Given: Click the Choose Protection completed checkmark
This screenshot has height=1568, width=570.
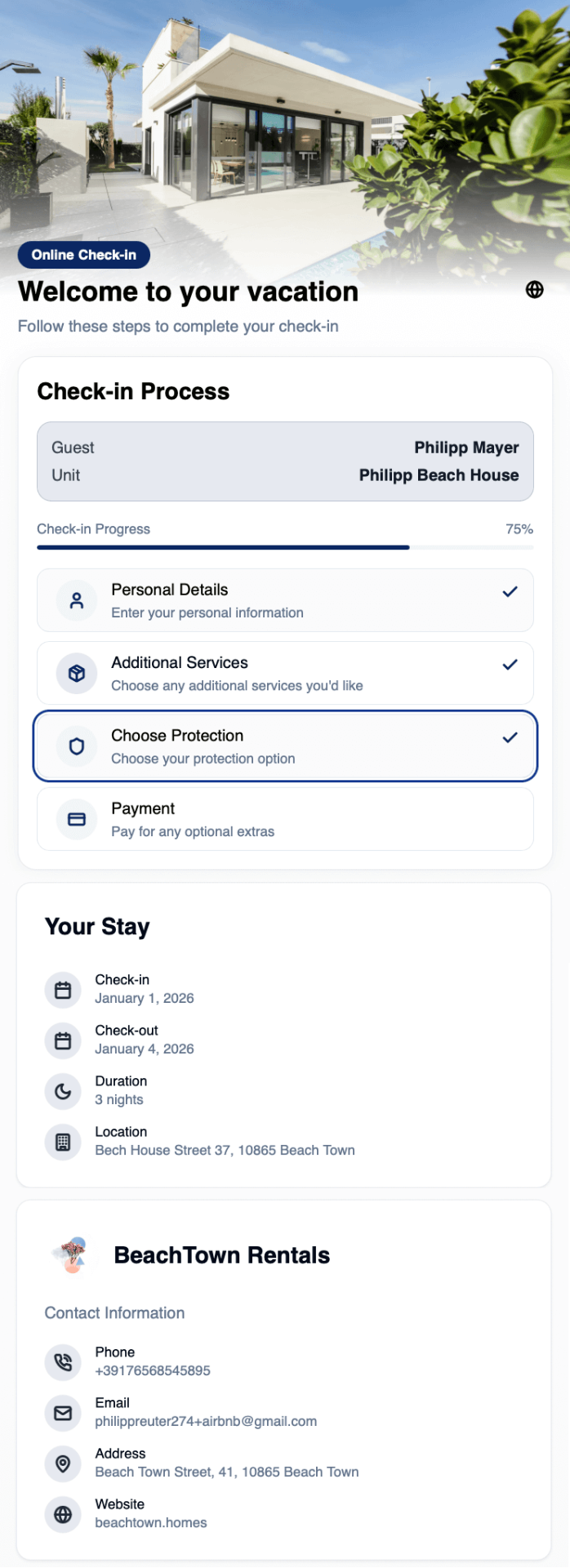Looking at the screenshot, I should click(x=510, y=737).
